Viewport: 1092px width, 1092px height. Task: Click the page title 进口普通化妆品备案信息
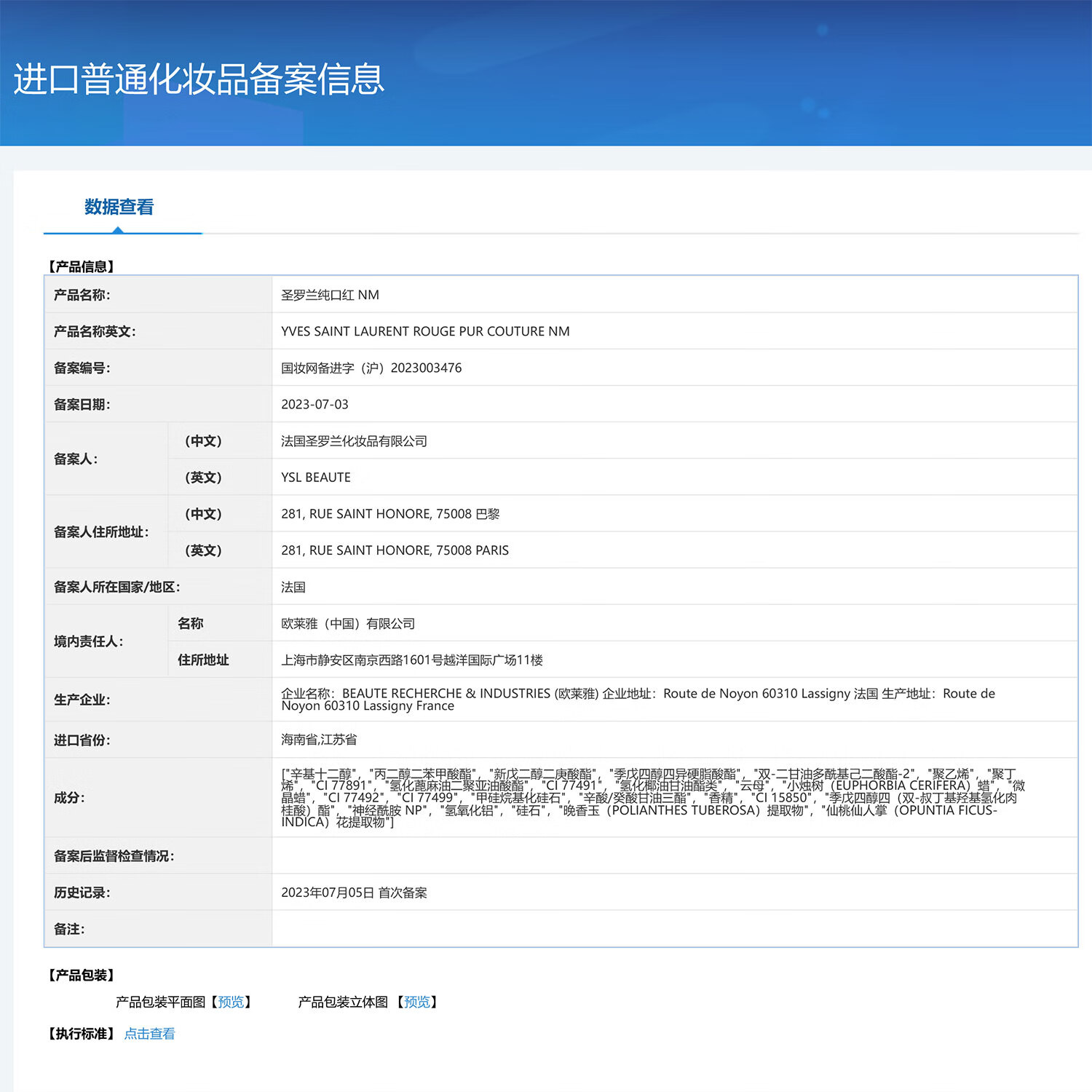click(198, 80)
